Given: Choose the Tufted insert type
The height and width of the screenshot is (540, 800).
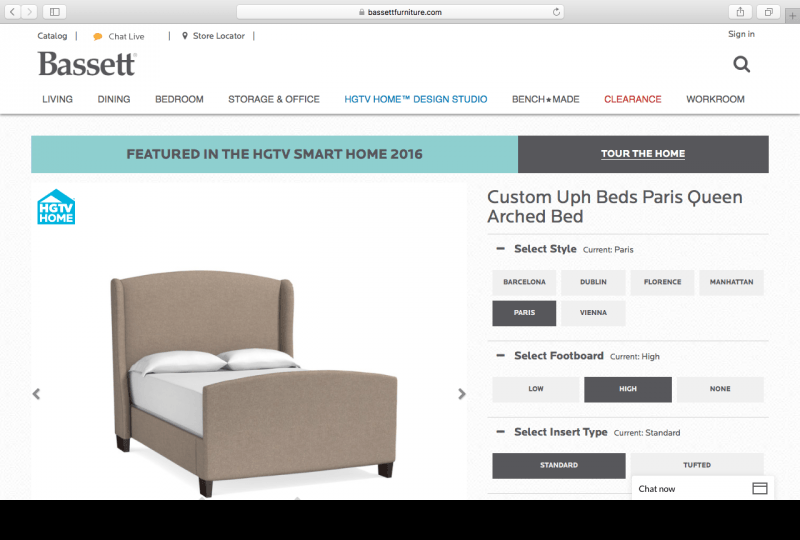Looking at the screenshot, I should click(697, 465).
